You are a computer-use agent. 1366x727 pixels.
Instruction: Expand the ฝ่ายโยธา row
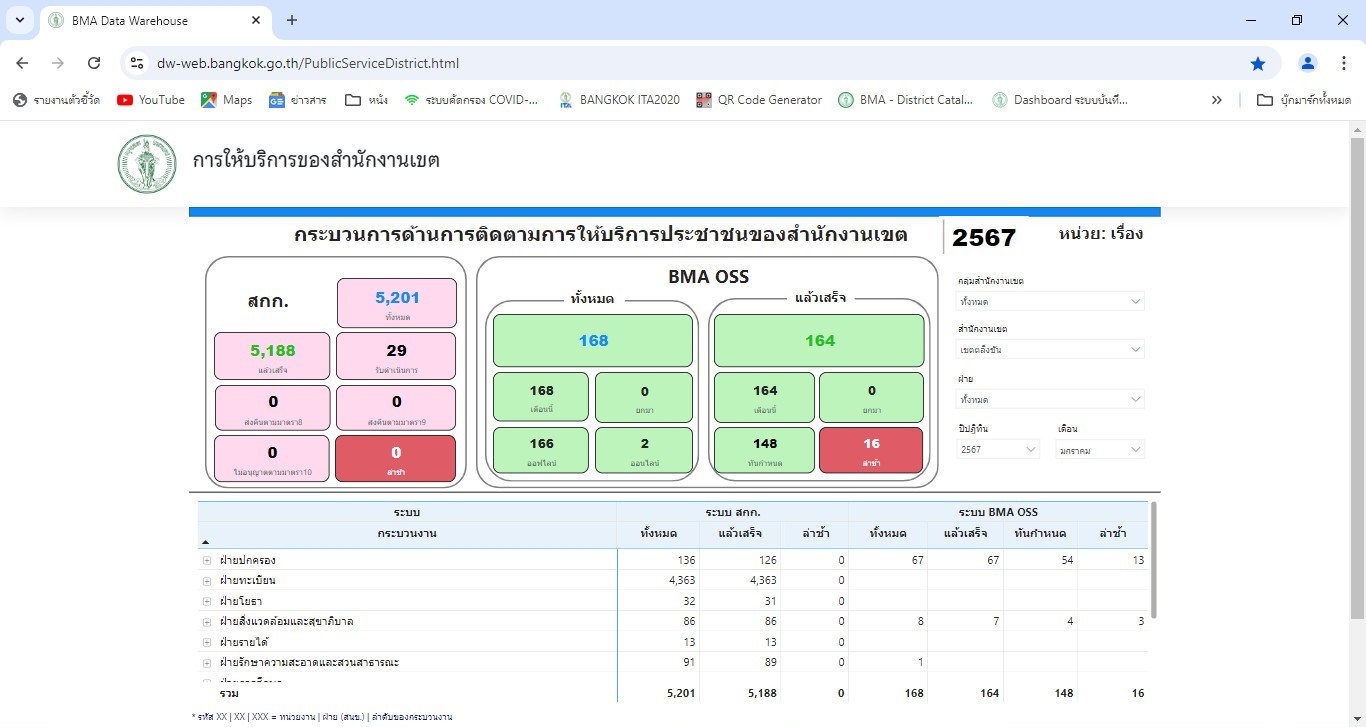(x=207, y=601)
